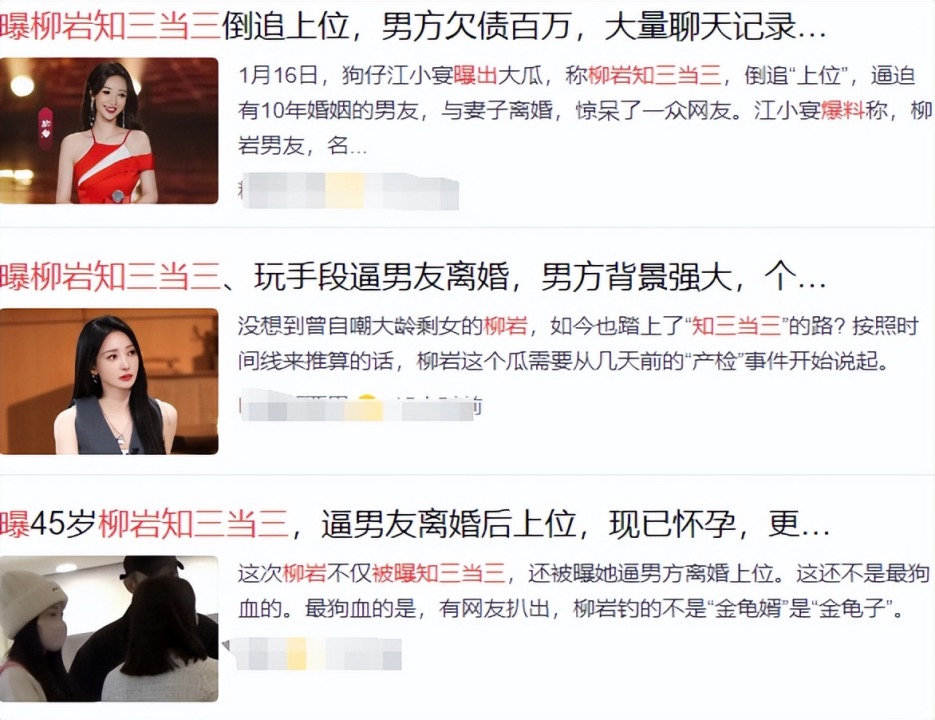Click the red 被曝知三当三 in third snippet

coord(438,574)
